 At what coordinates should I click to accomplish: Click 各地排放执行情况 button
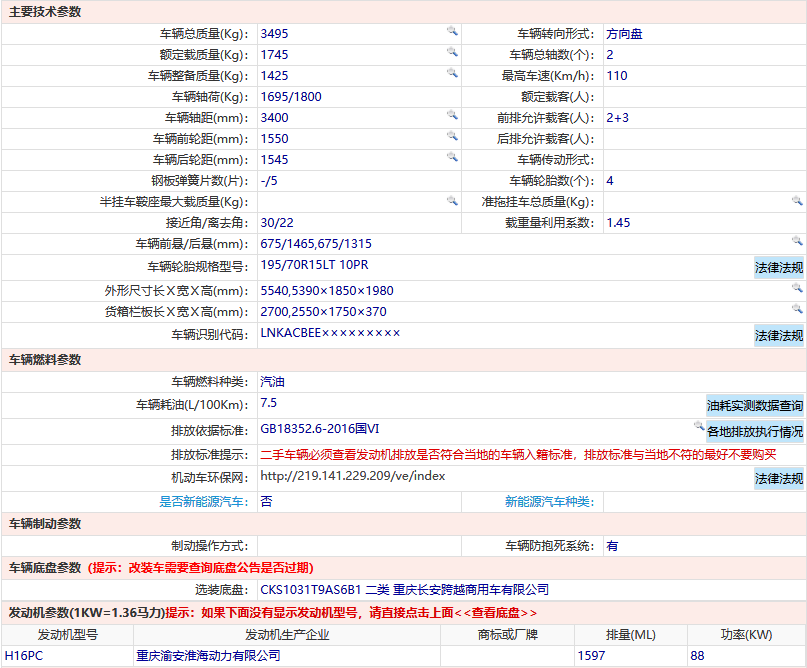[x=755, y=431]
